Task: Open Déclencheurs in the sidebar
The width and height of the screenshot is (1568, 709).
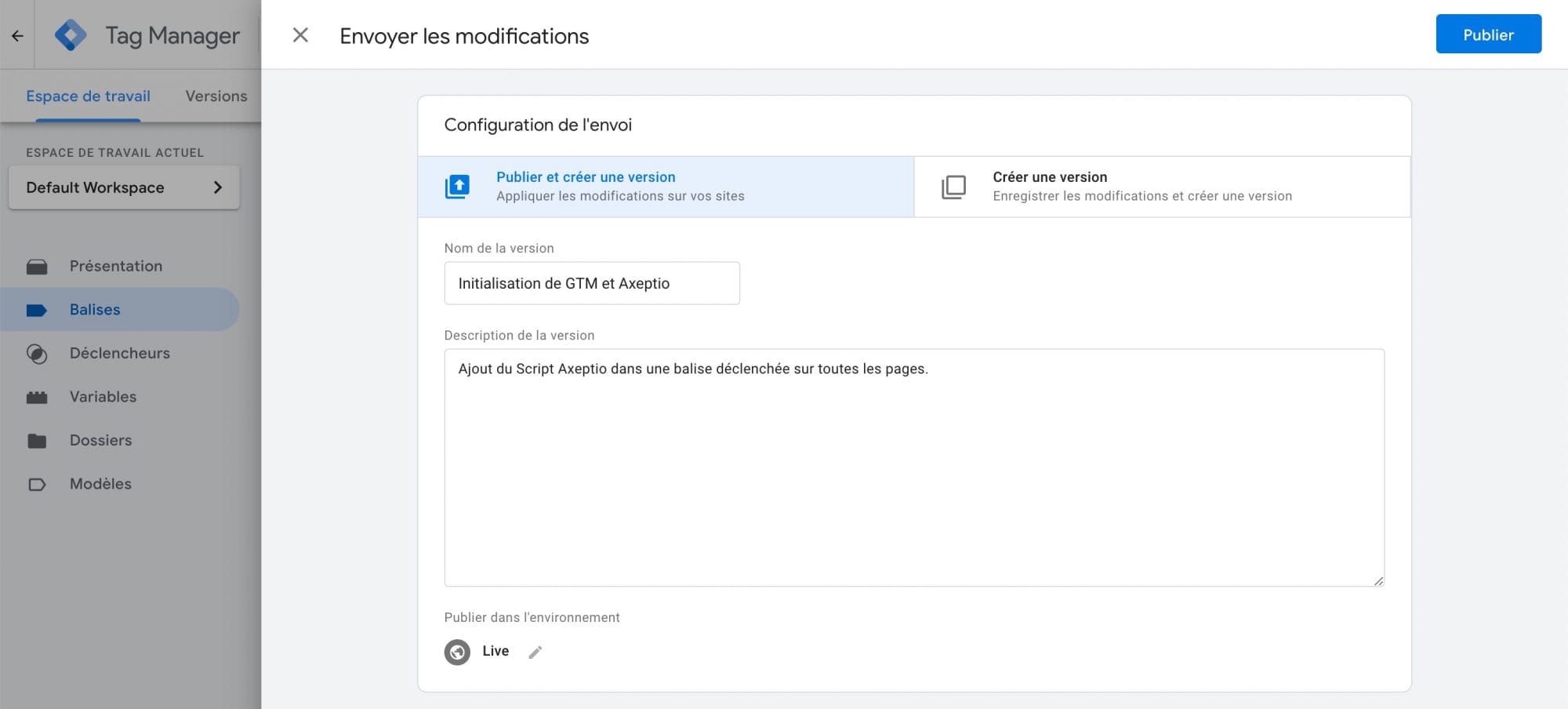Action: [120, 353]
